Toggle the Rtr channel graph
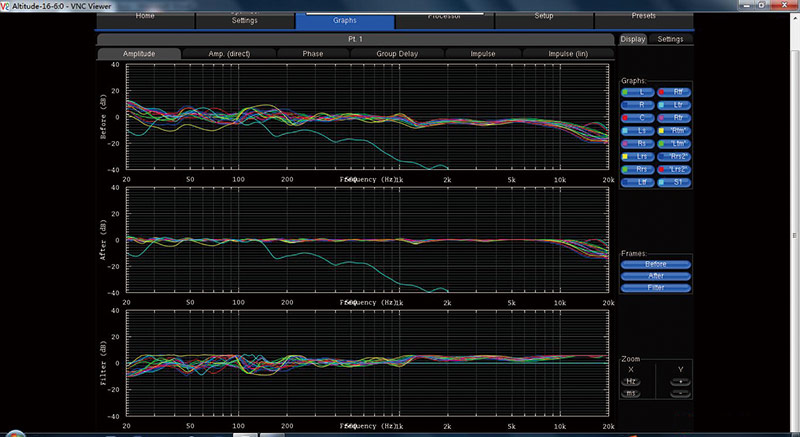 point(674,118)
